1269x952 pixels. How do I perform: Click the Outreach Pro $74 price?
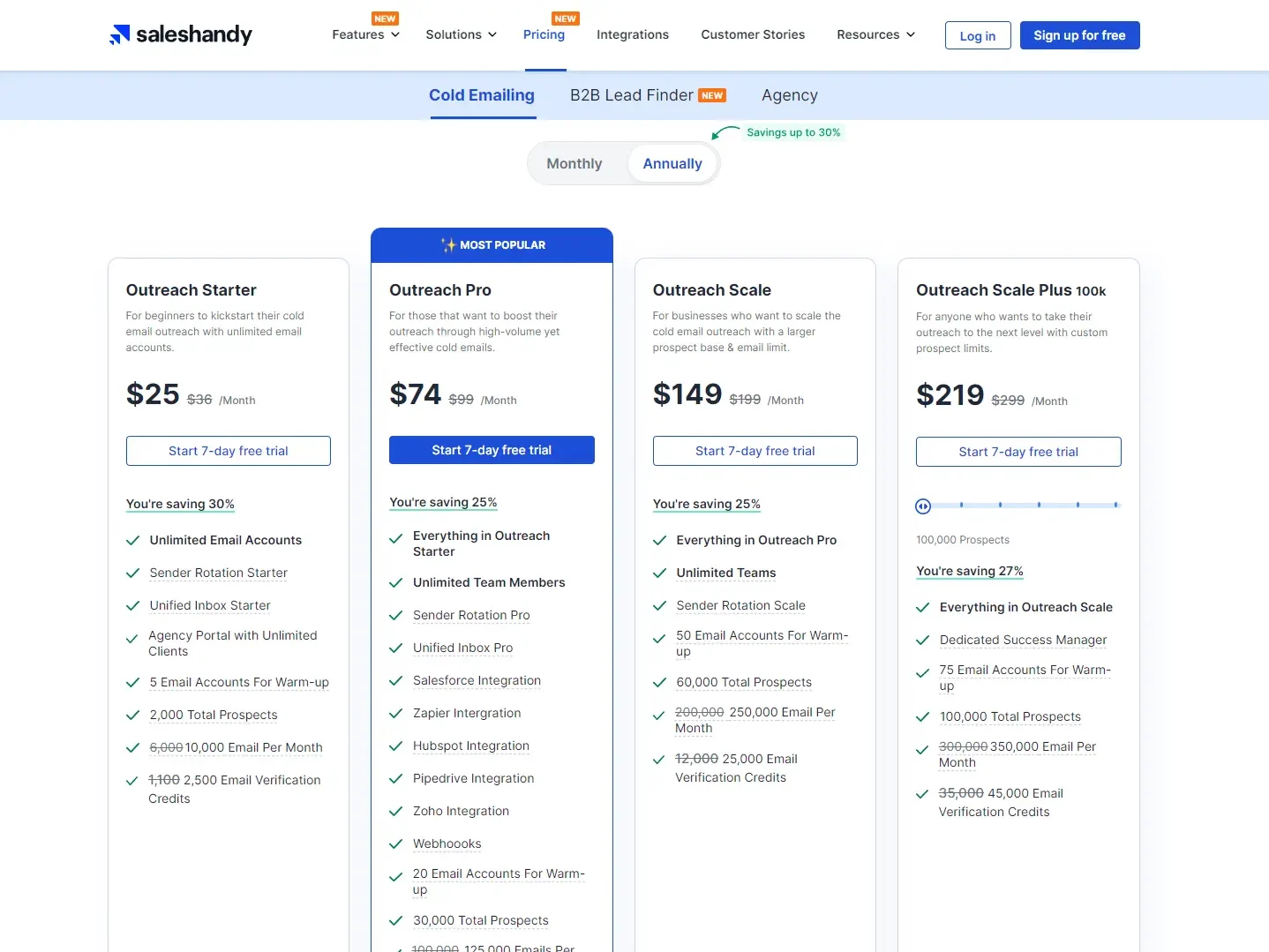[415, 394]
